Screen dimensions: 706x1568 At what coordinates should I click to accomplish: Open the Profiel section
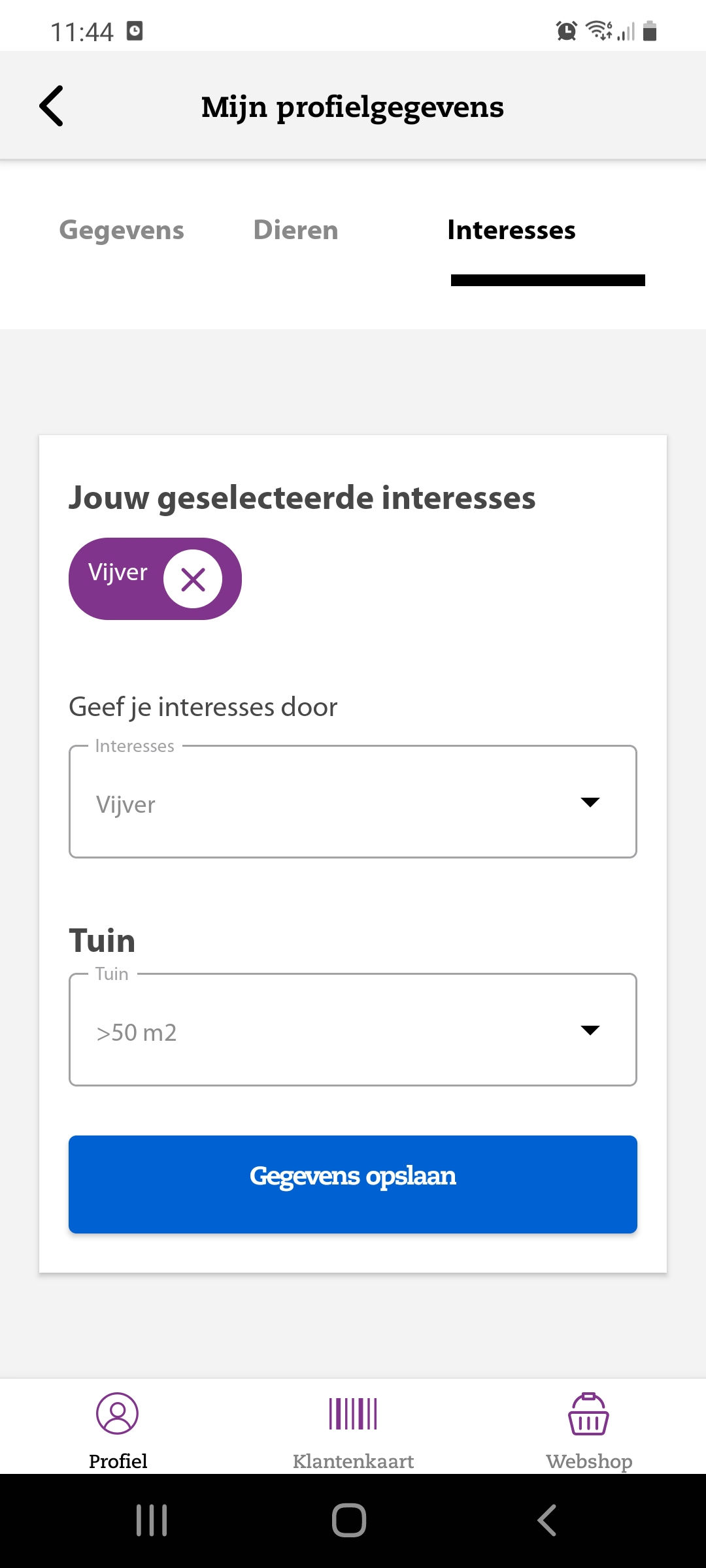pyautogui.click(x=118, y=1431)
